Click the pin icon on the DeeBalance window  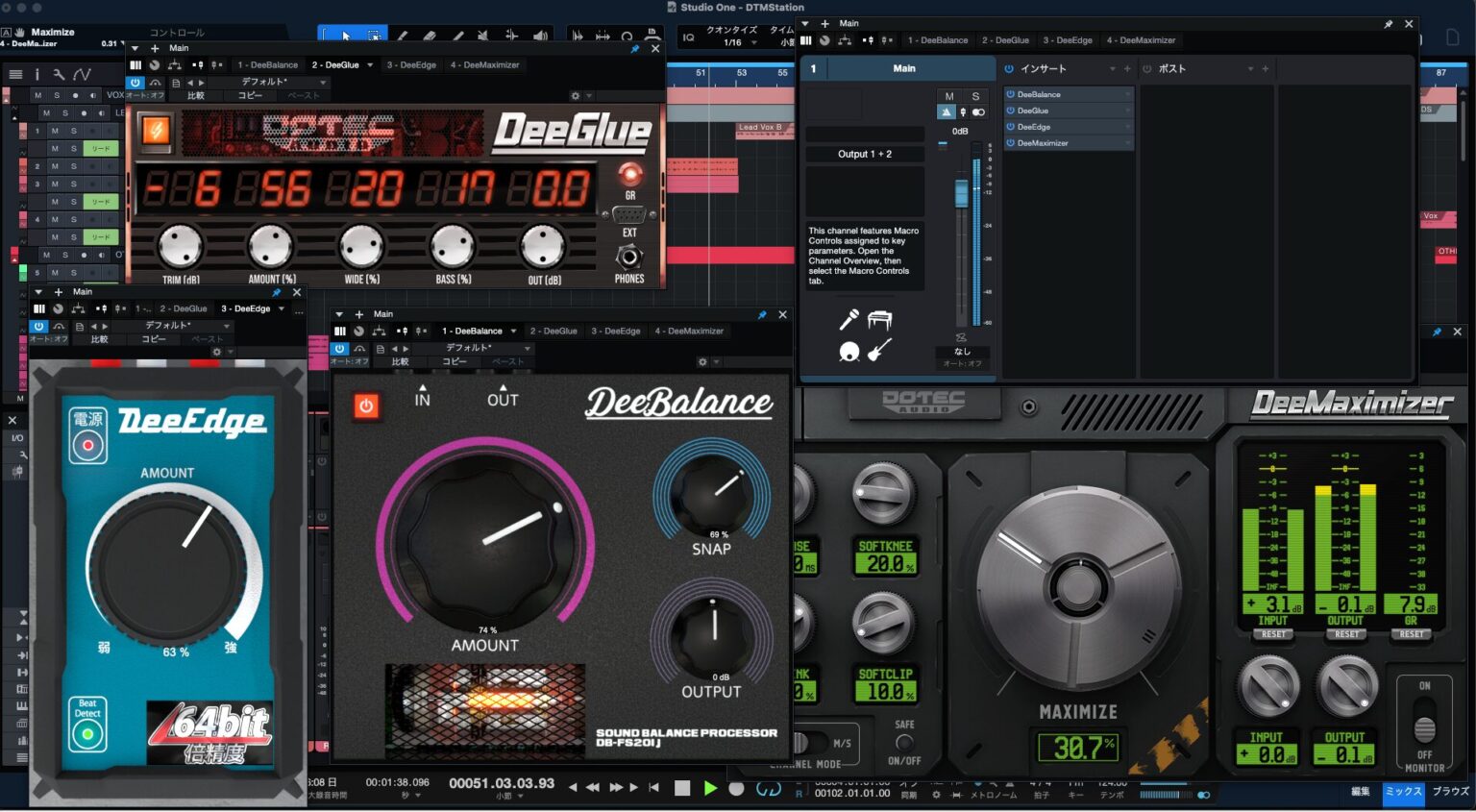[761, 313]
